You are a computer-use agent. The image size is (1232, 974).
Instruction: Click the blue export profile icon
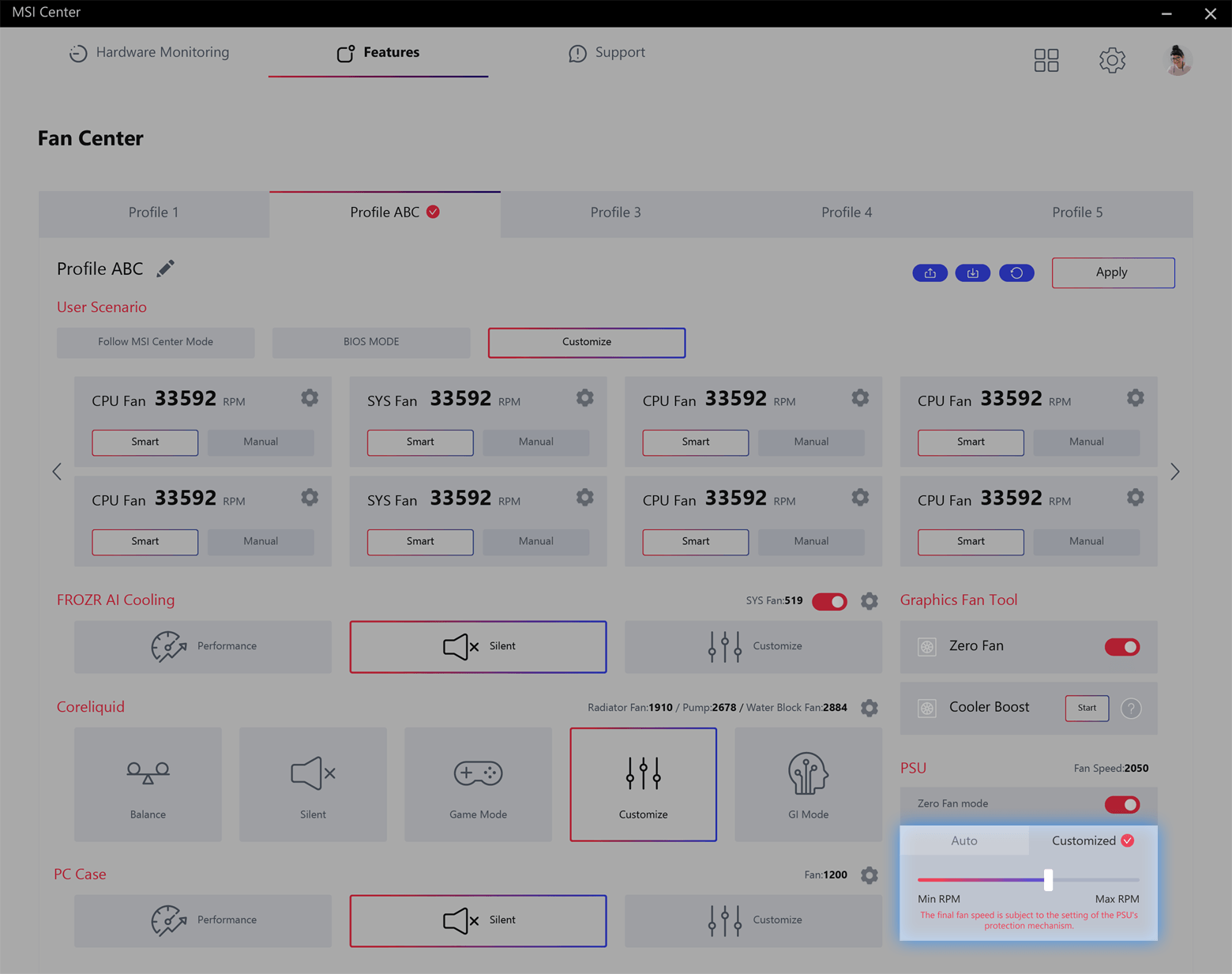(930, 273)
